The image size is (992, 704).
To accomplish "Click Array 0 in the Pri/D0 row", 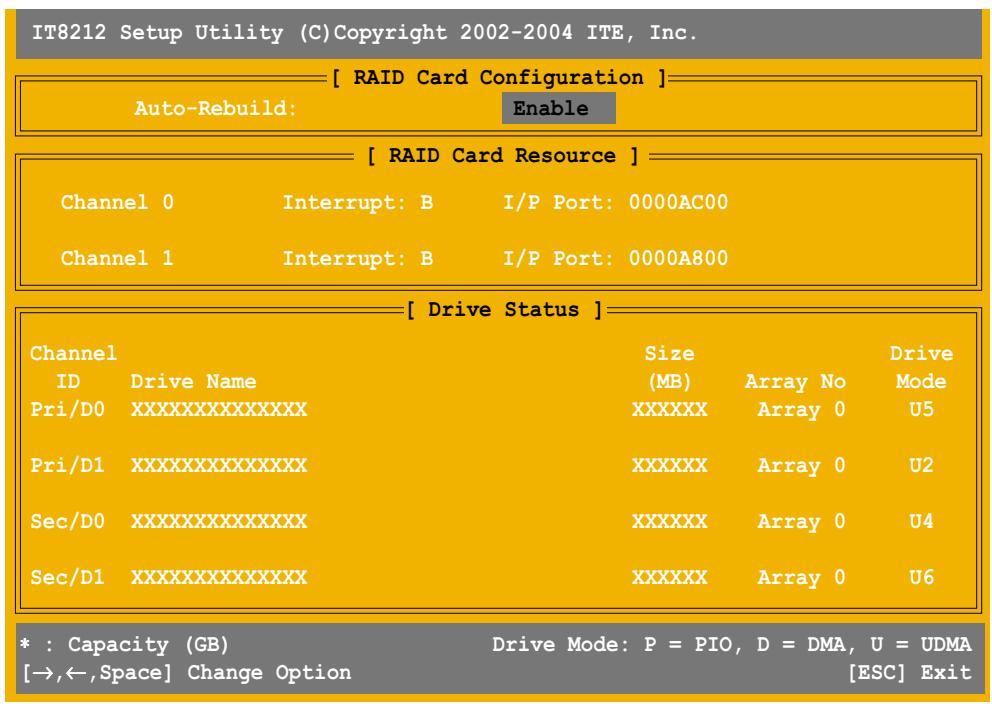I will pyautogui.click(x=801, y=410).
